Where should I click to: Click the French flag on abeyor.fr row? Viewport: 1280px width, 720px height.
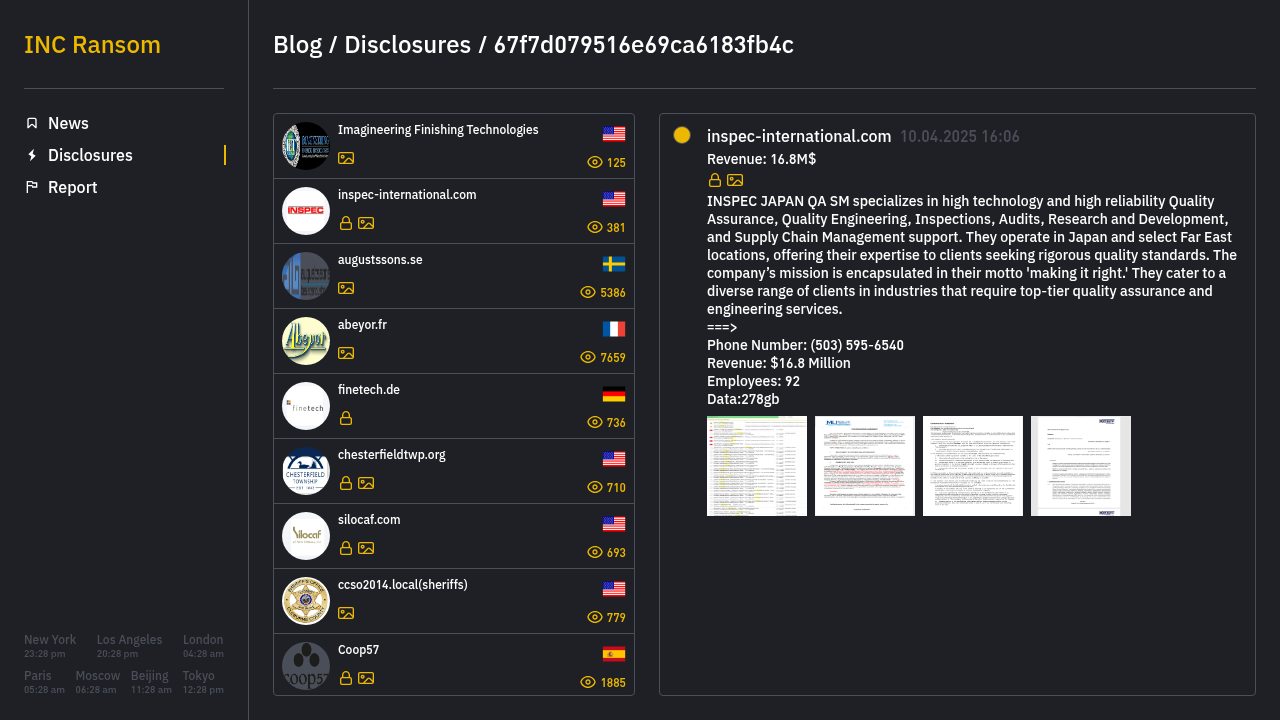(x=614, y=329)
